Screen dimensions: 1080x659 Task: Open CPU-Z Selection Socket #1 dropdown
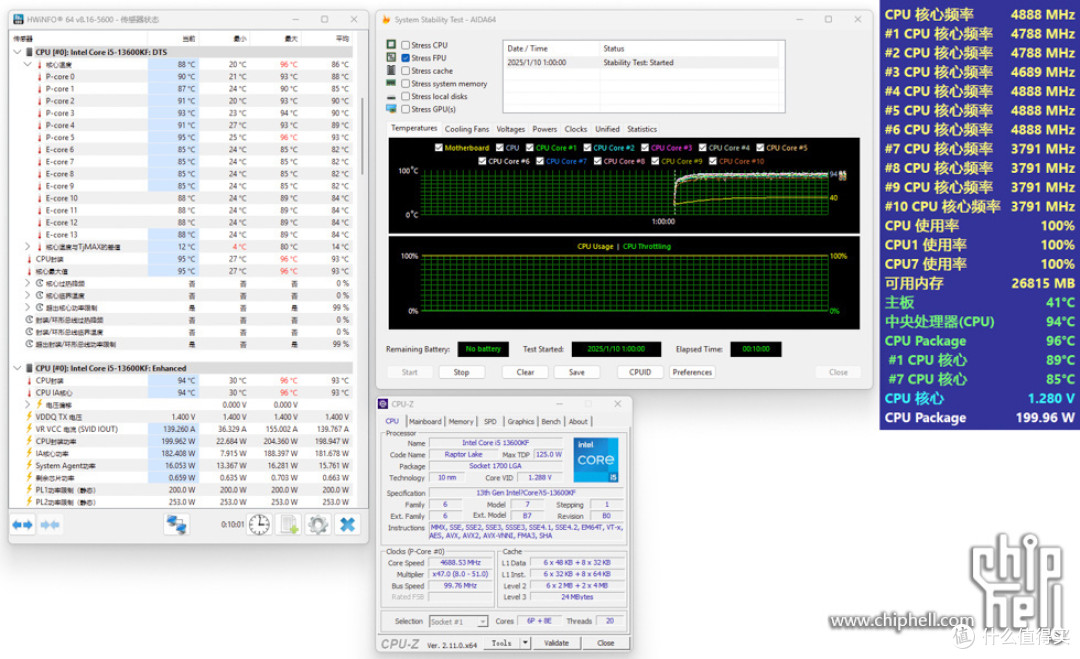(483, 621)
